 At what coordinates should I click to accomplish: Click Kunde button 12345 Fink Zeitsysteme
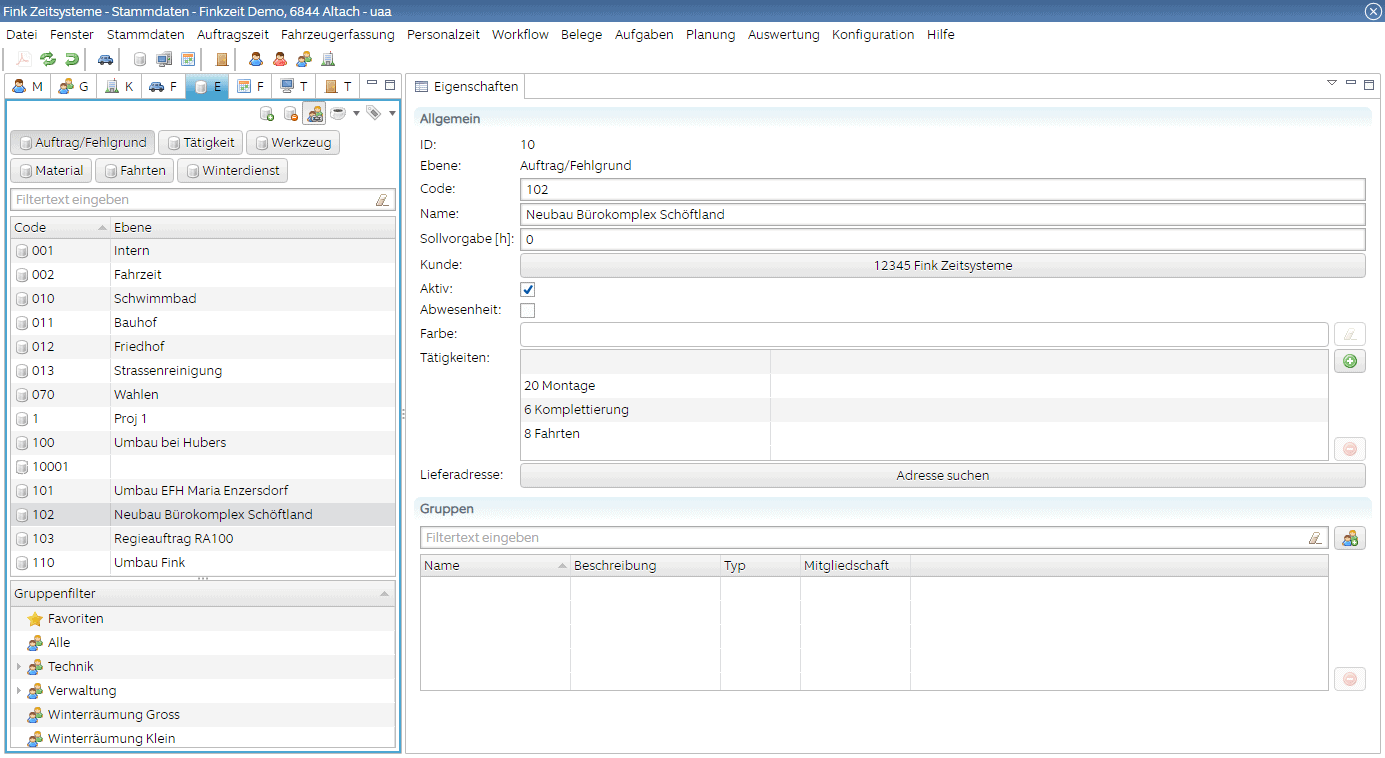pyautogui.click(x=942, y=266)
